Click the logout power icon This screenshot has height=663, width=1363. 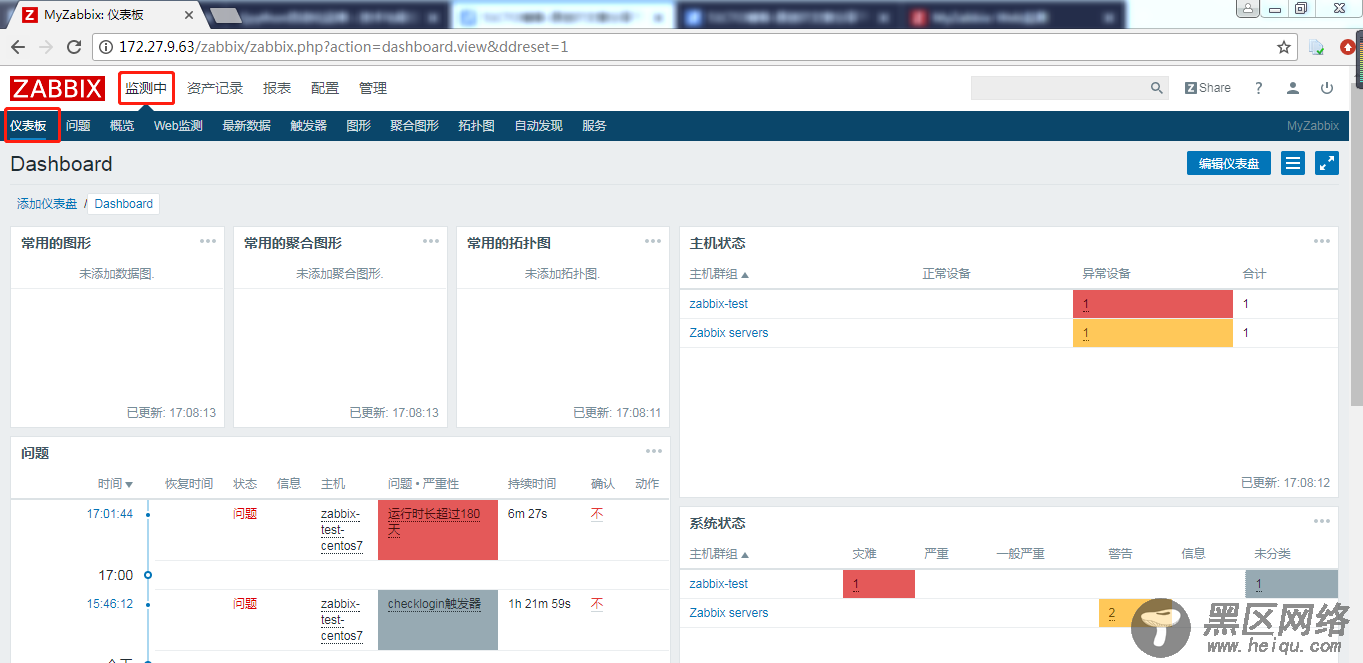coord(1327,88)
